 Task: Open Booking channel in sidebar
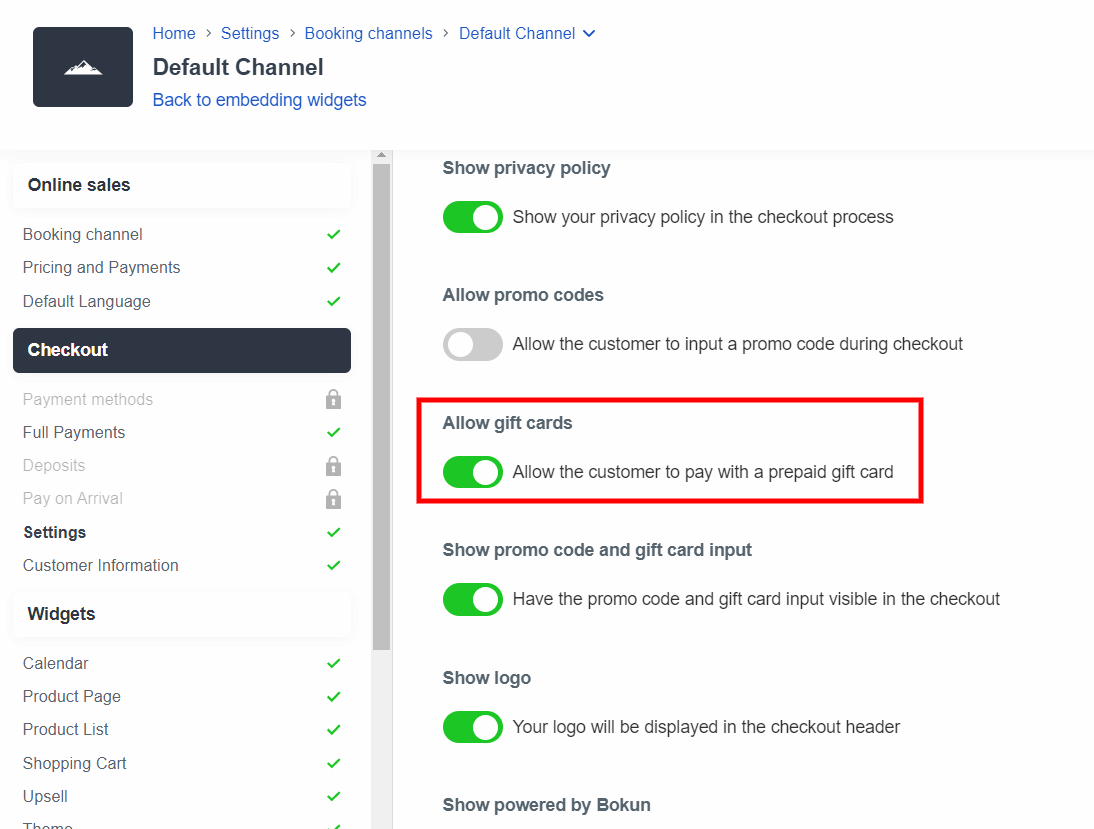[82, 234]
